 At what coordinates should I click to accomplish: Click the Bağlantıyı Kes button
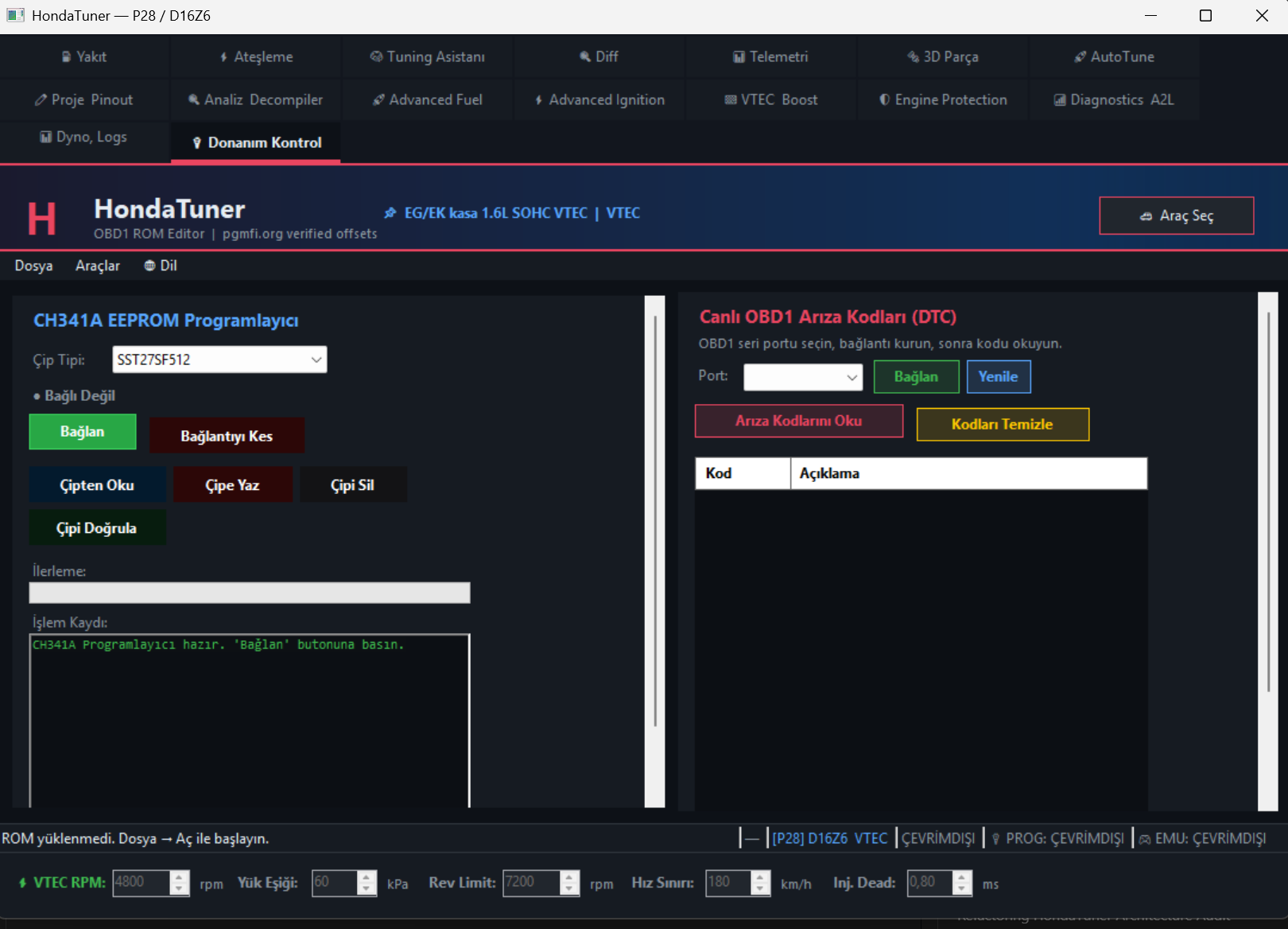227,436
